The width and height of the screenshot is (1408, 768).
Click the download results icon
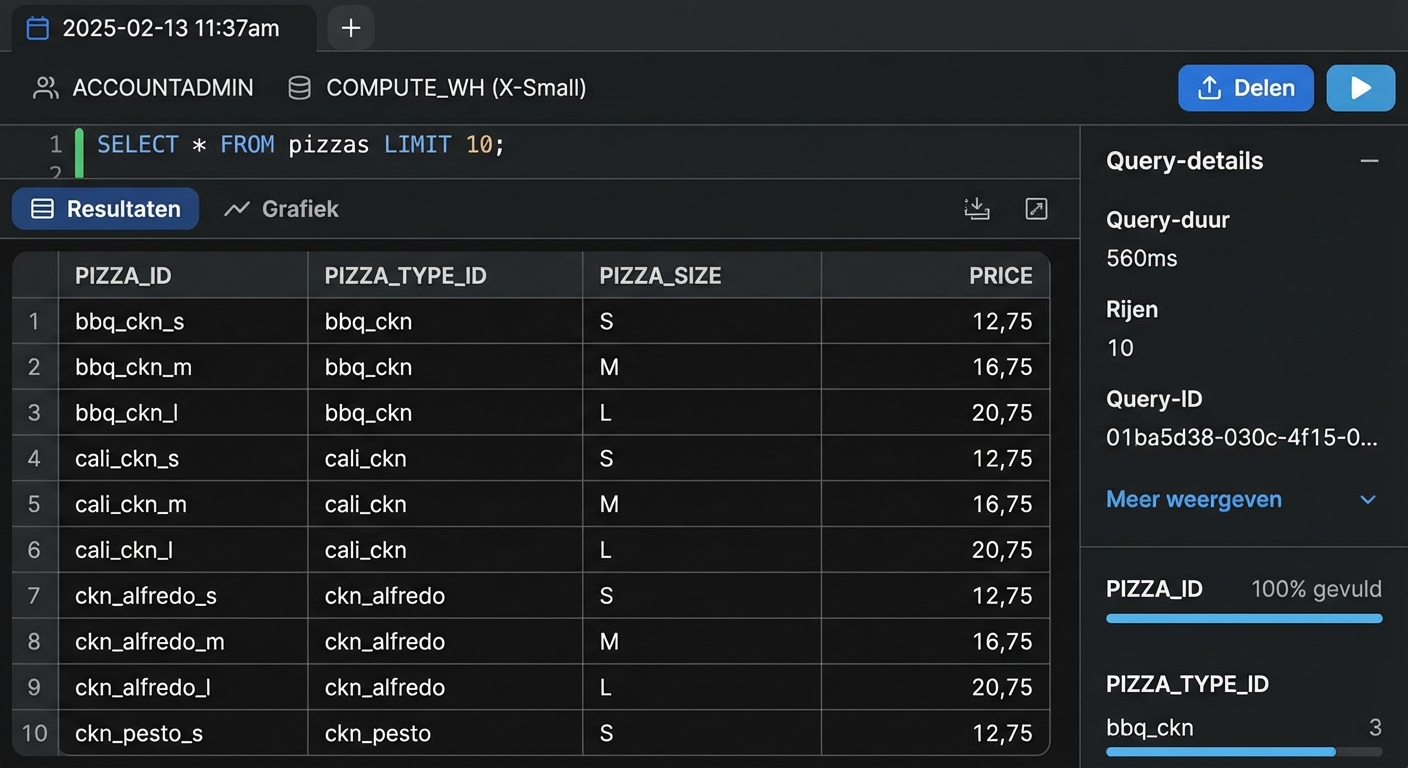976,209
